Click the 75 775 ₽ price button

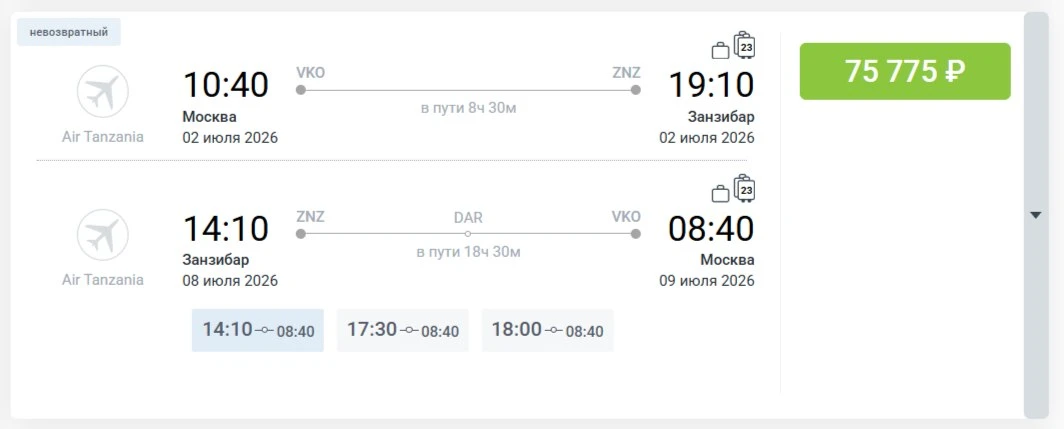click(x=905, y=71)
